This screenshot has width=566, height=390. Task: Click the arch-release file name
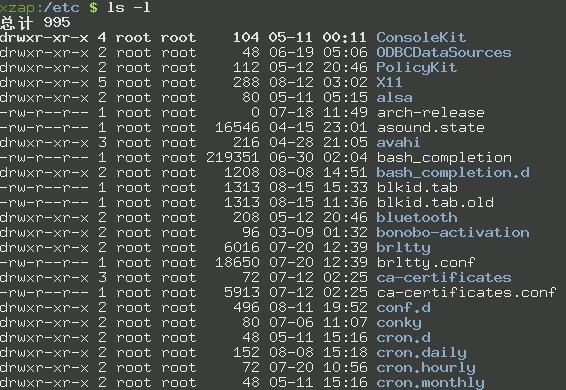coord(430,113)
